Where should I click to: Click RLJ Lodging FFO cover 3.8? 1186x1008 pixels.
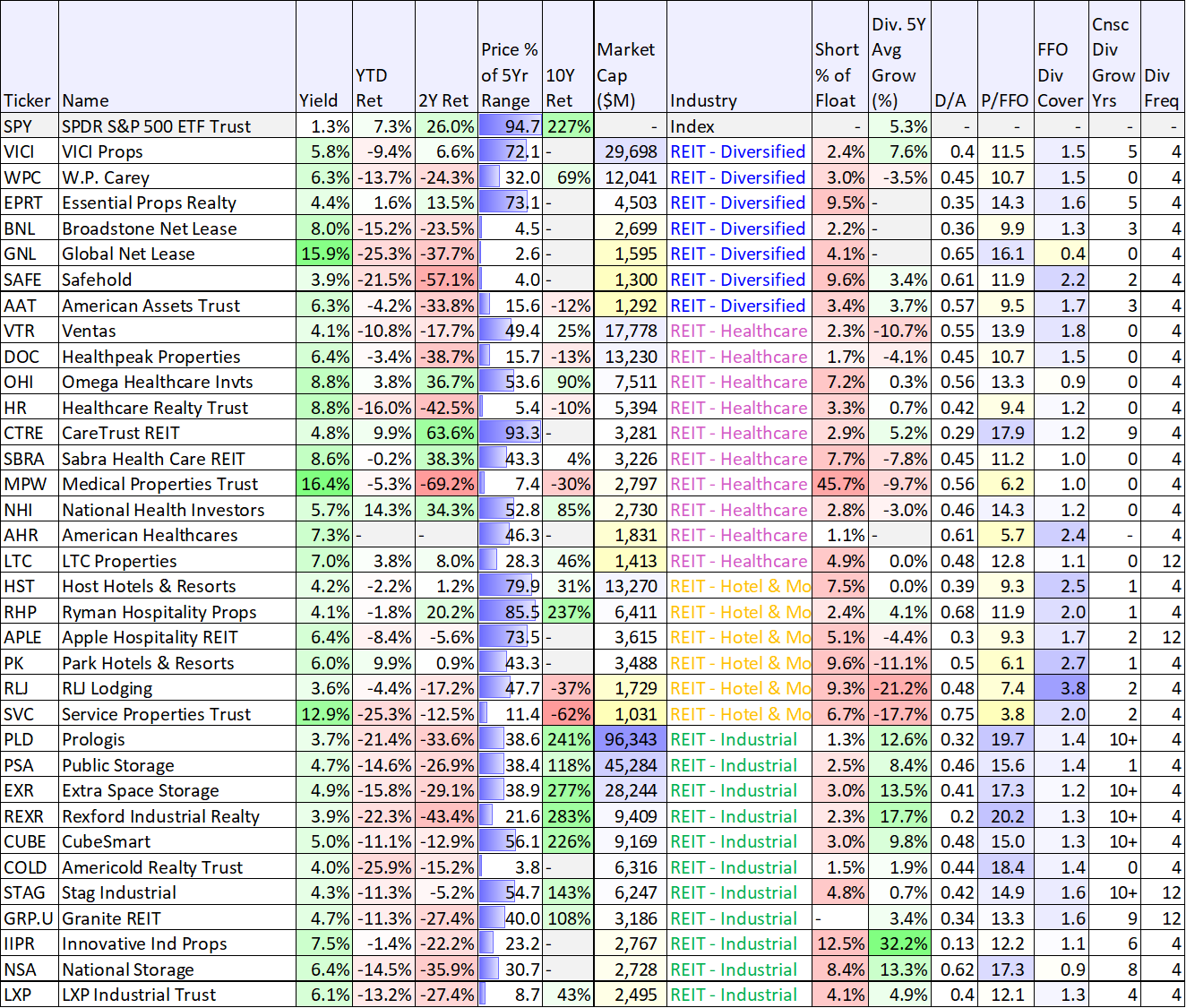point(1061,688)
